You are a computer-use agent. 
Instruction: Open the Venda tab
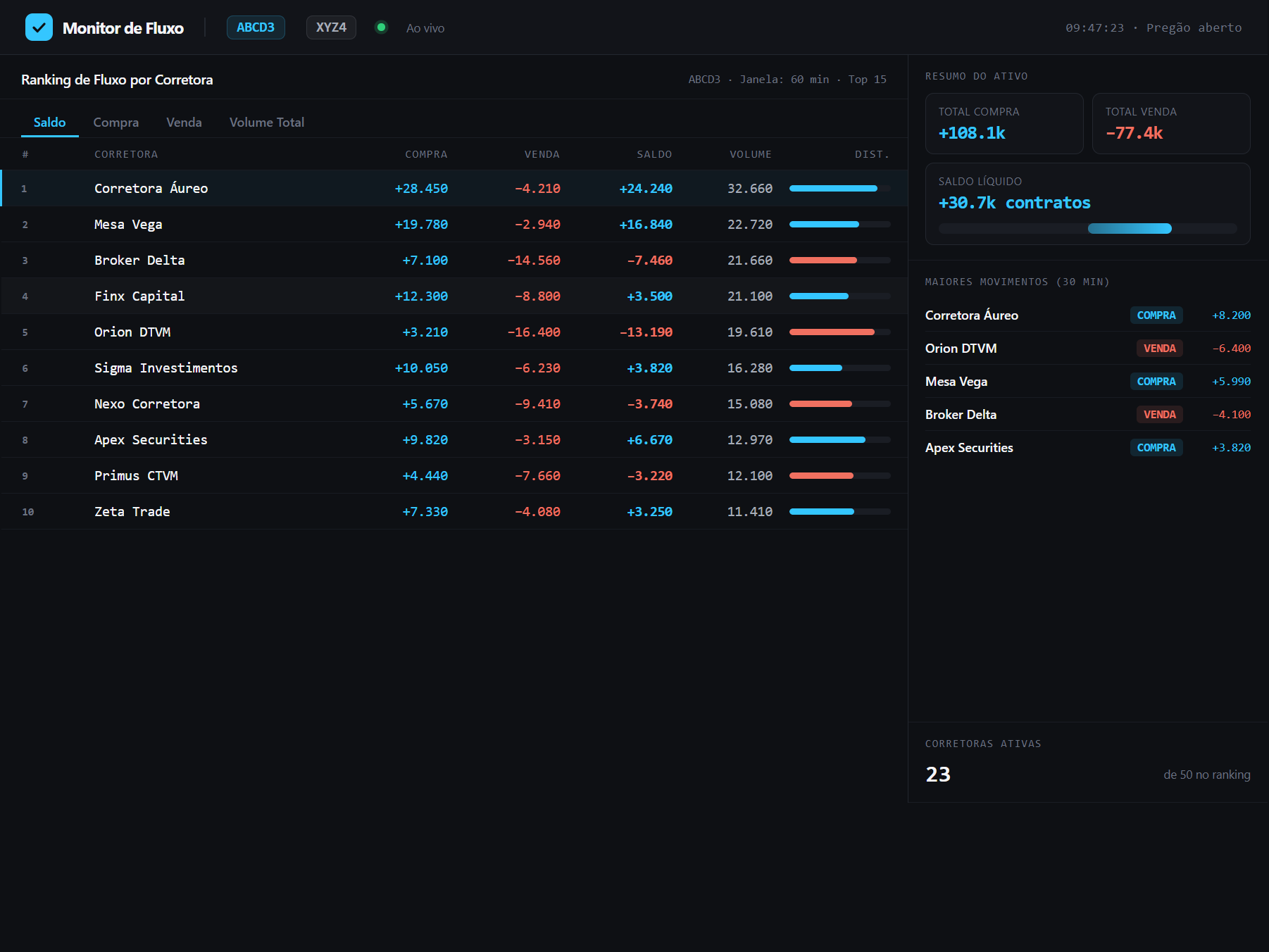184,123
